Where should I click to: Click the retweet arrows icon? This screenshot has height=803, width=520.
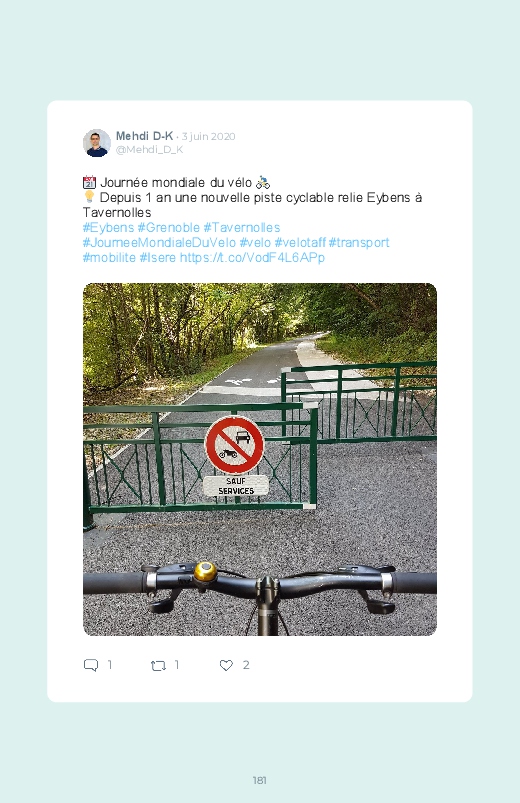158,665
